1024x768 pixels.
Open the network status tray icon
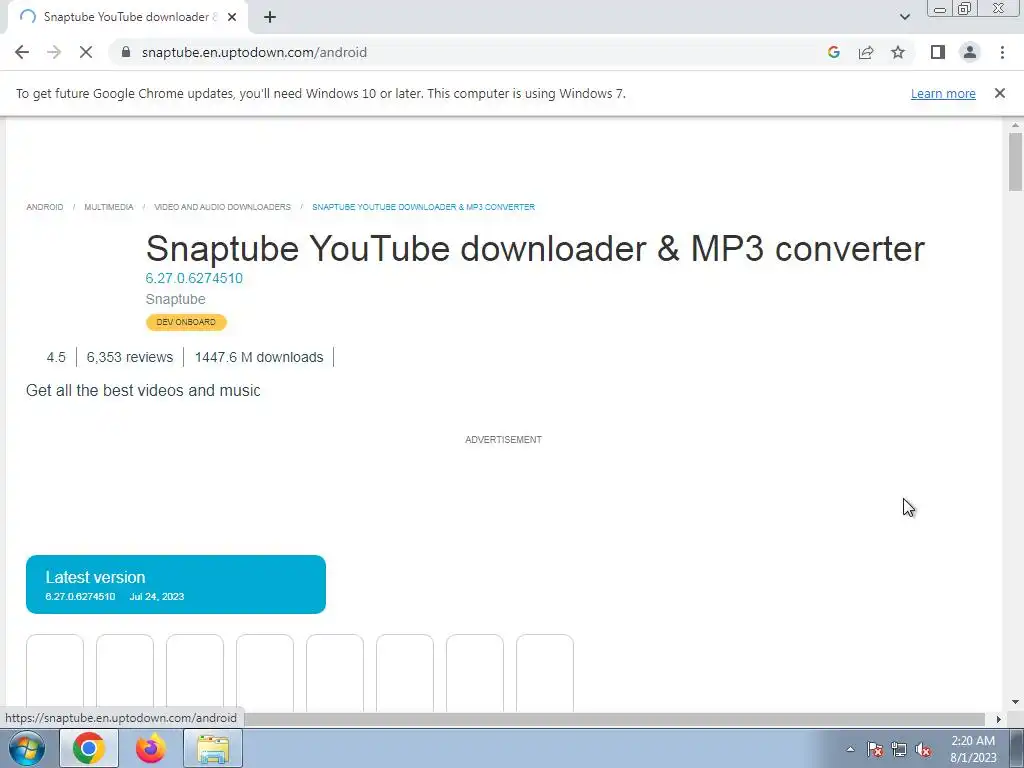coord(899,750)
